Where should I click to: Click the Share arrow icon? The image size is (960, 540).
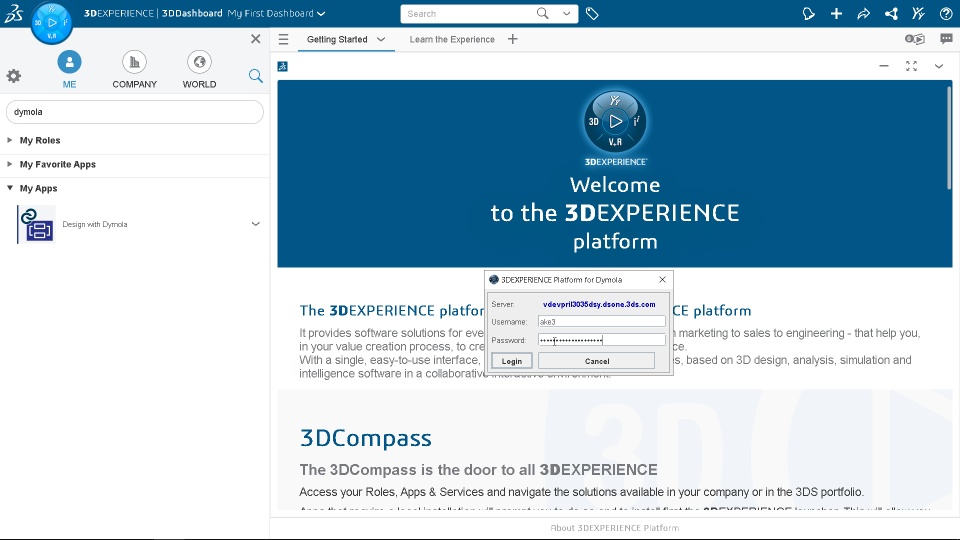coord(863,13)
